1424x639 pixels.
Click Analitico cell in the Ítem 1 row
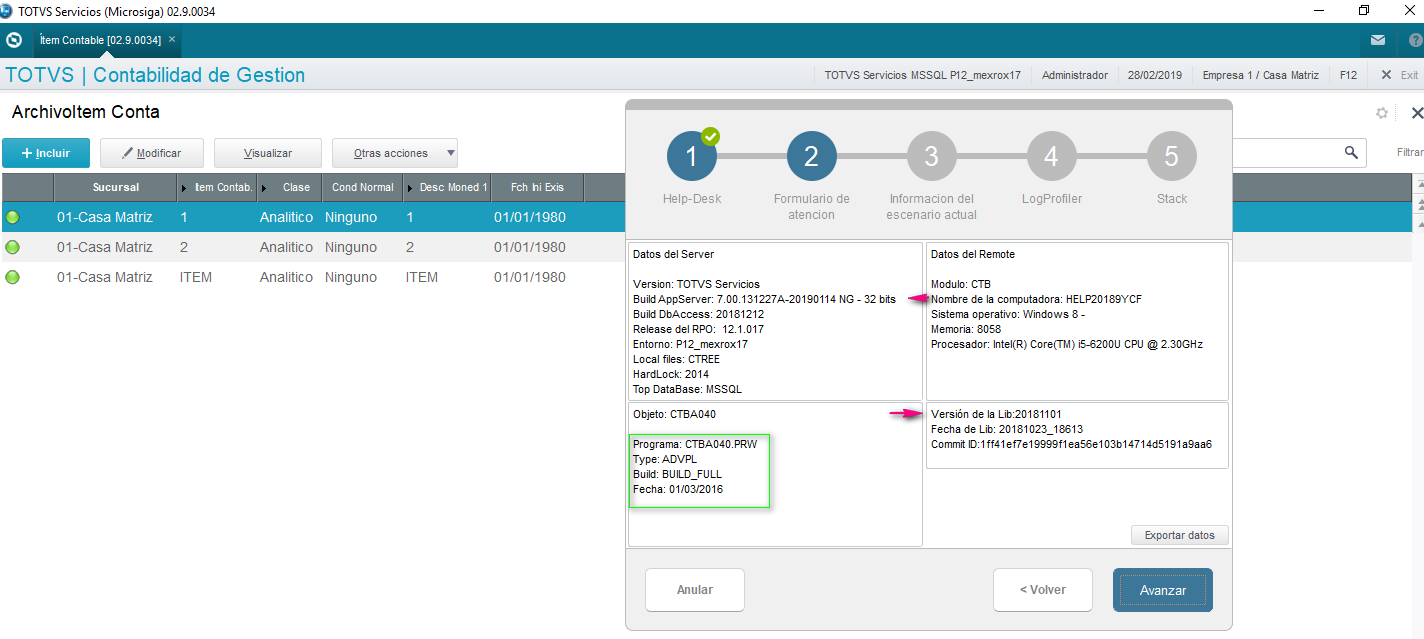286,217
